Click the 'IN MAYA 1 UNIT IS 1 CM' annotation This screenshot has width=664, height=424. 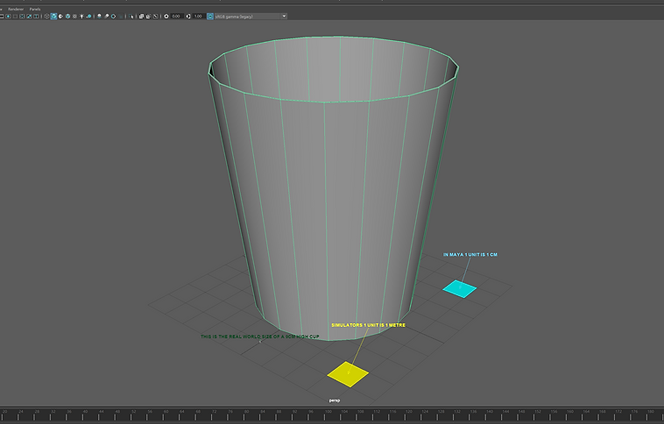click(x=470, y=255)
